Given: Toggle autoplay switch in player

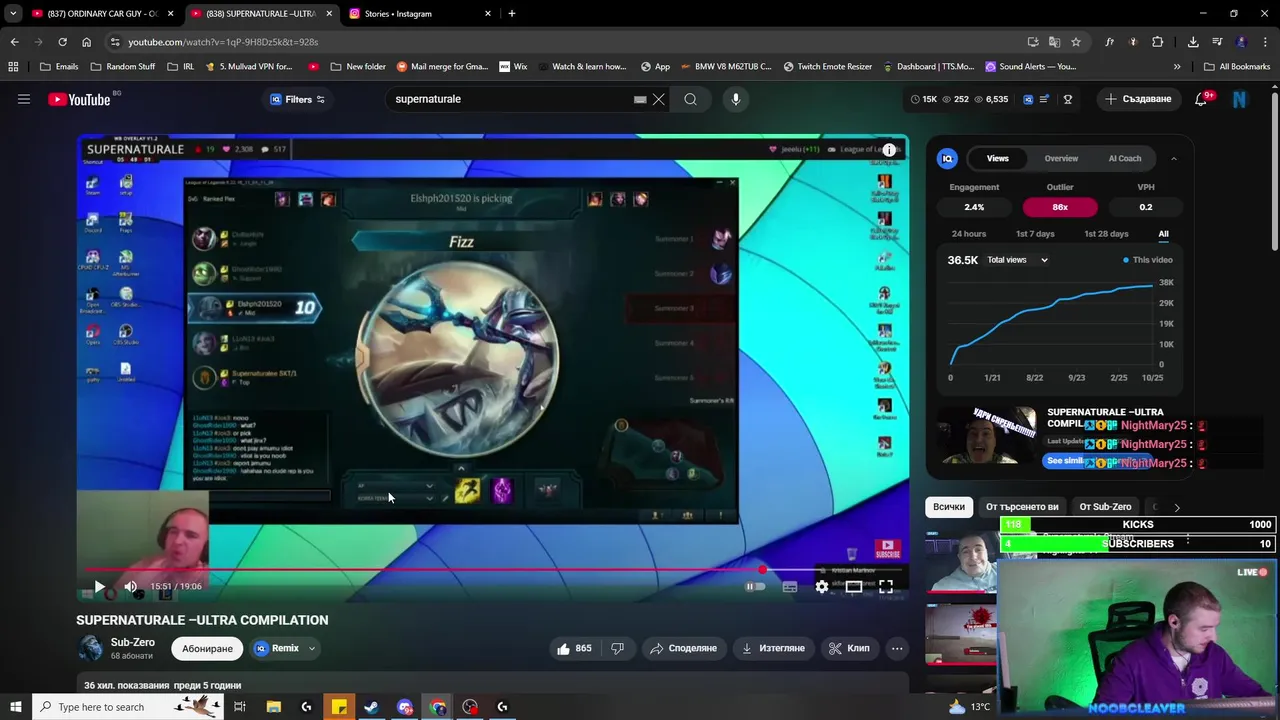Looking at the screenshot, I should click(755, 587).
